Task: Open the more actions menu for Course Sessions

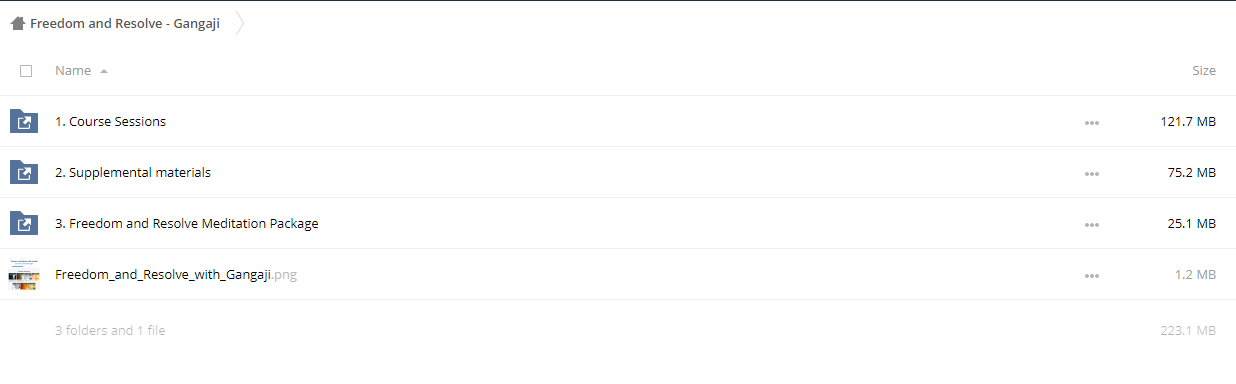Action: pyautogui.click(x=1092, y=123)
